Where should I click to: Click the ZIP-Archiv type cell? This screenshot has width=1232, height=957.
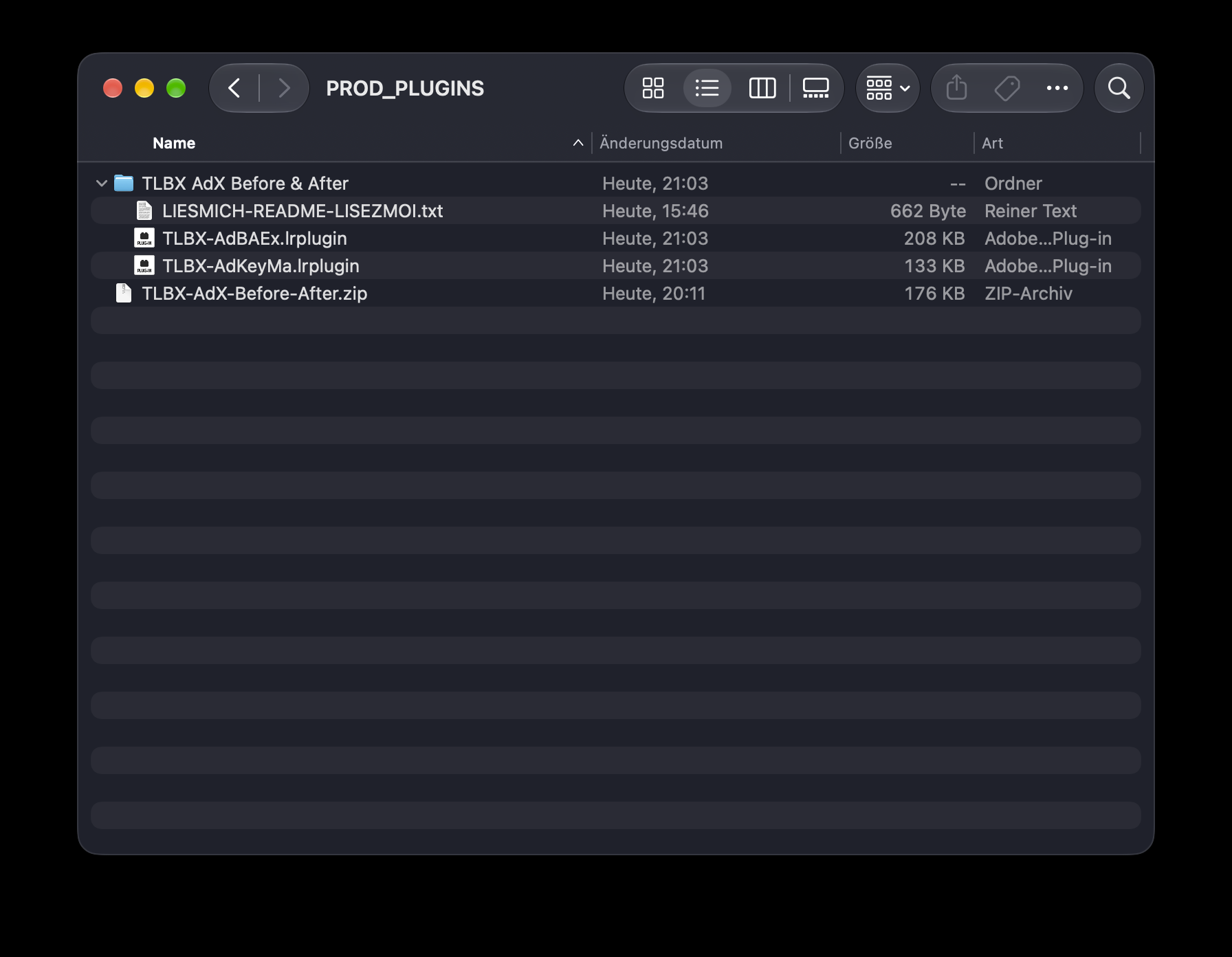pyautogui.click(x=1028, y=294)
